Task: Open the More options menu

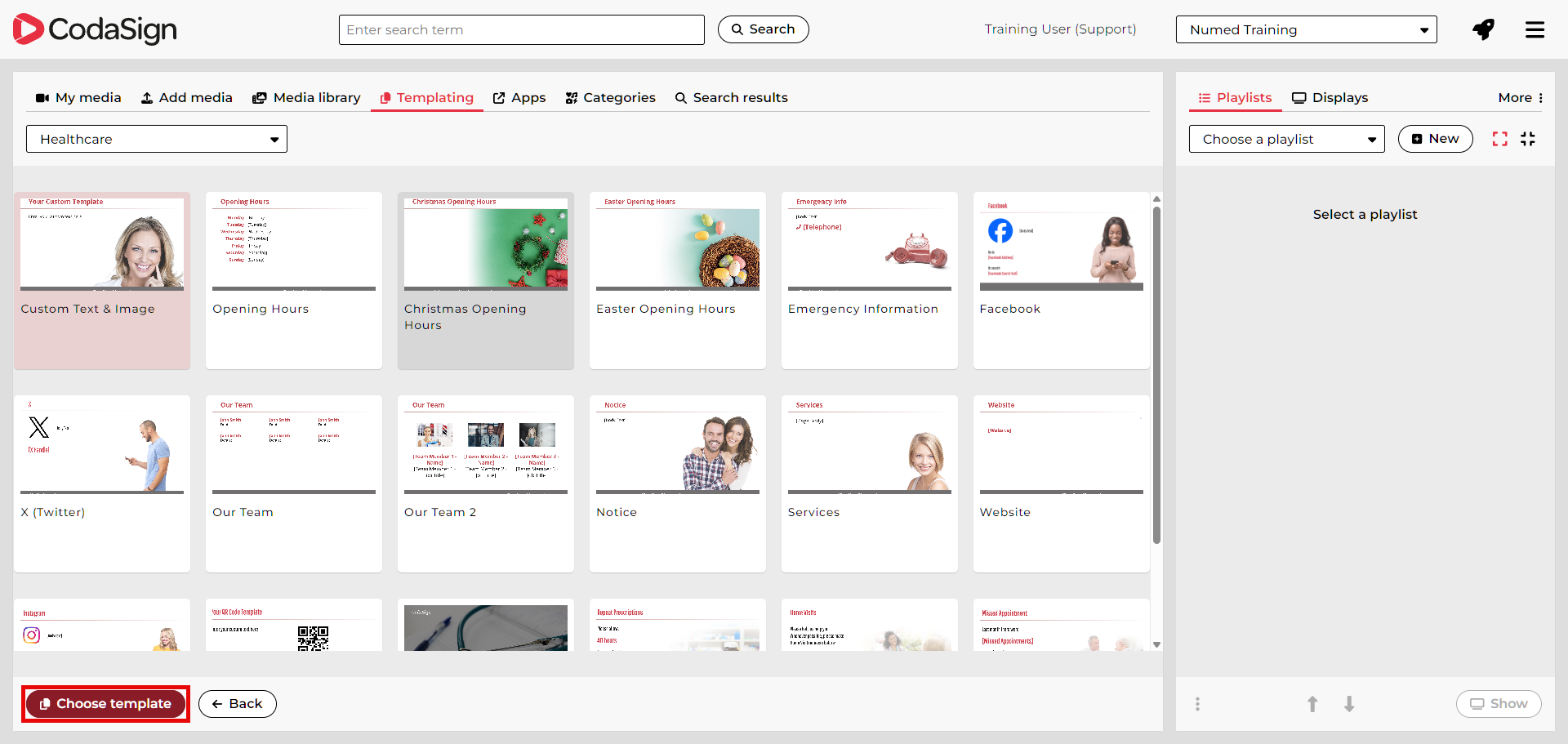Action: pos(1520,98)
